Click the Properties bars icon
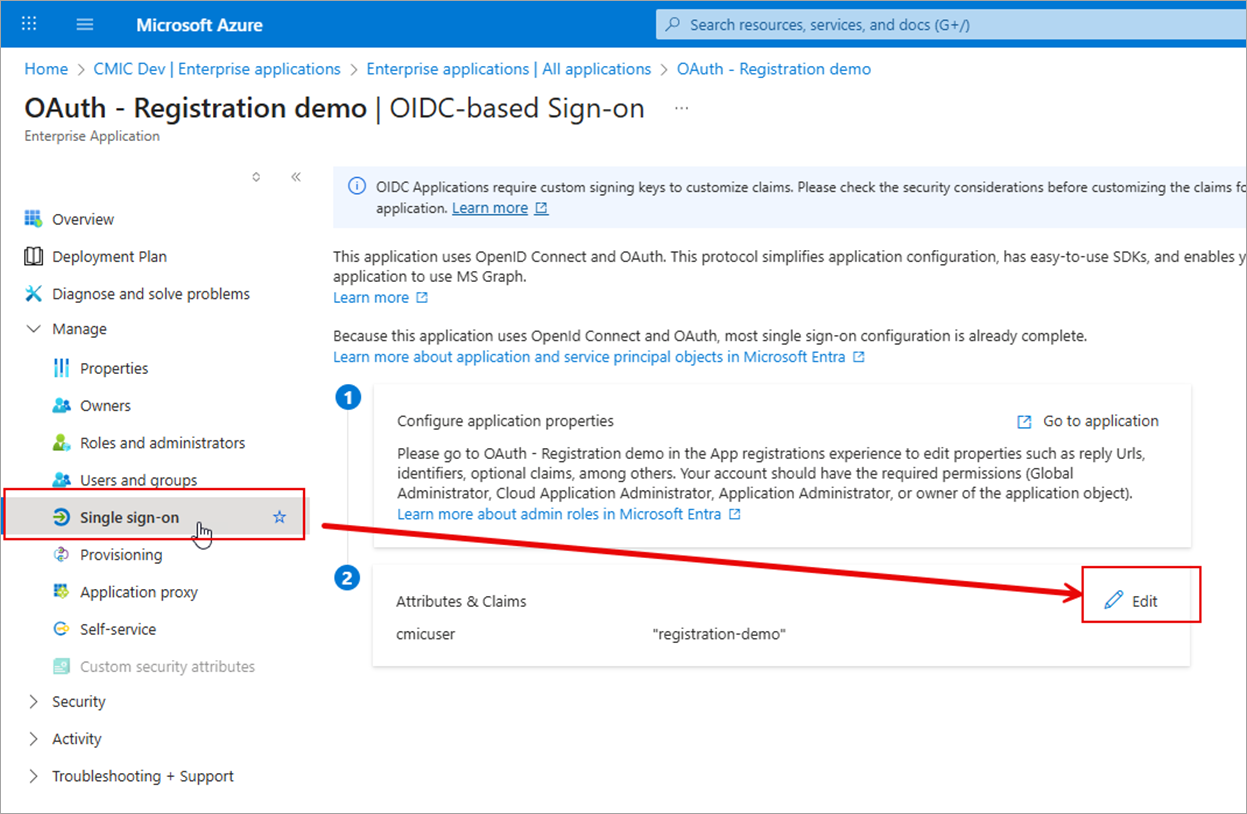Screen dimensions: 1247x814 pos(61,368)
